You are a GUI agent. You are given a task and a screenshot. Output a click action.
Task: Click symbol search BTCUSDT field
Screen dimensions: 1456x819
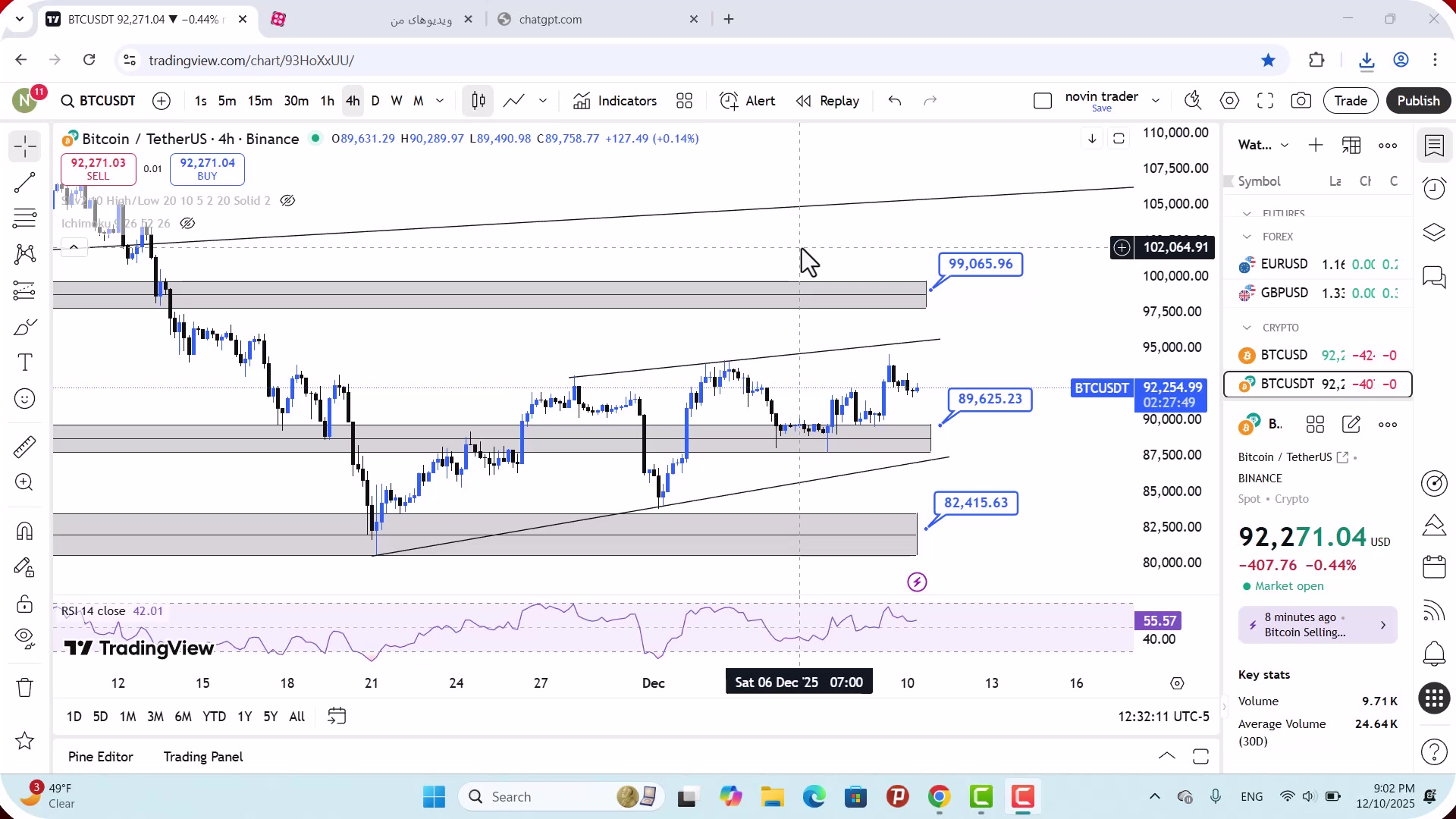(99, 101)
